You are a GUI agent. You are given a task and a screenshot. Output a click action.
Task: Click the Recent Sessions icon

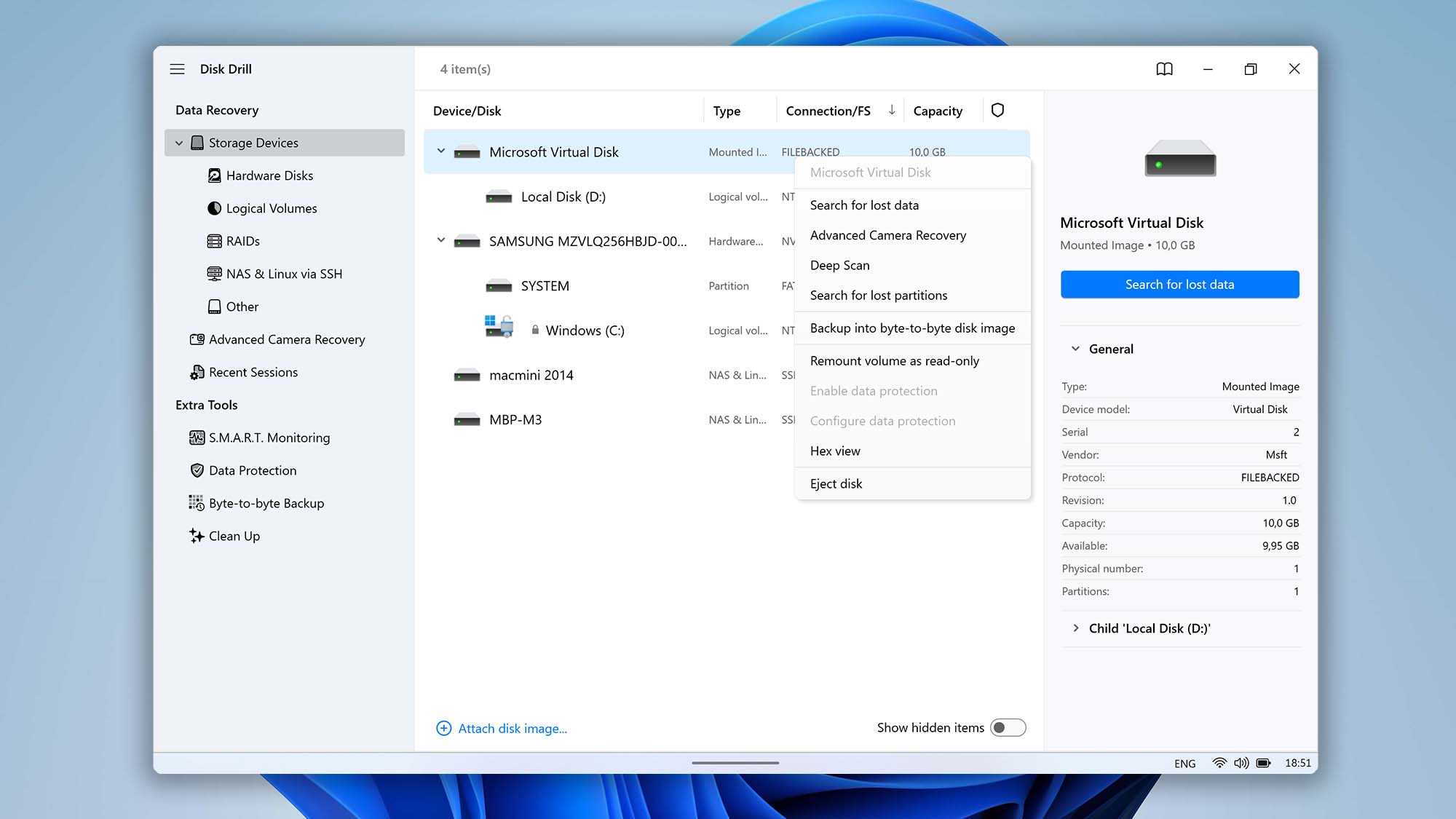point(197,372)
